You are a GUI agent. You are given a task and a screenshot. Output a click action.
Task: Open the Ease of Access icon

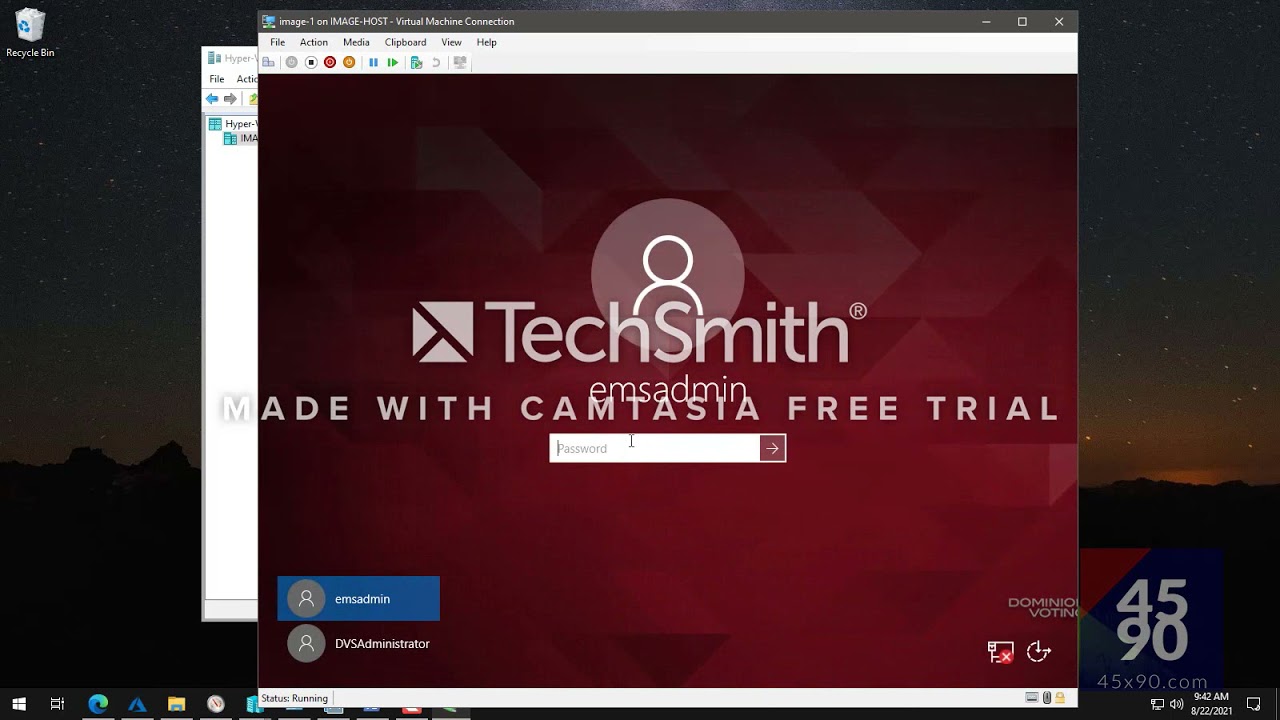(x=1039, y=652)
